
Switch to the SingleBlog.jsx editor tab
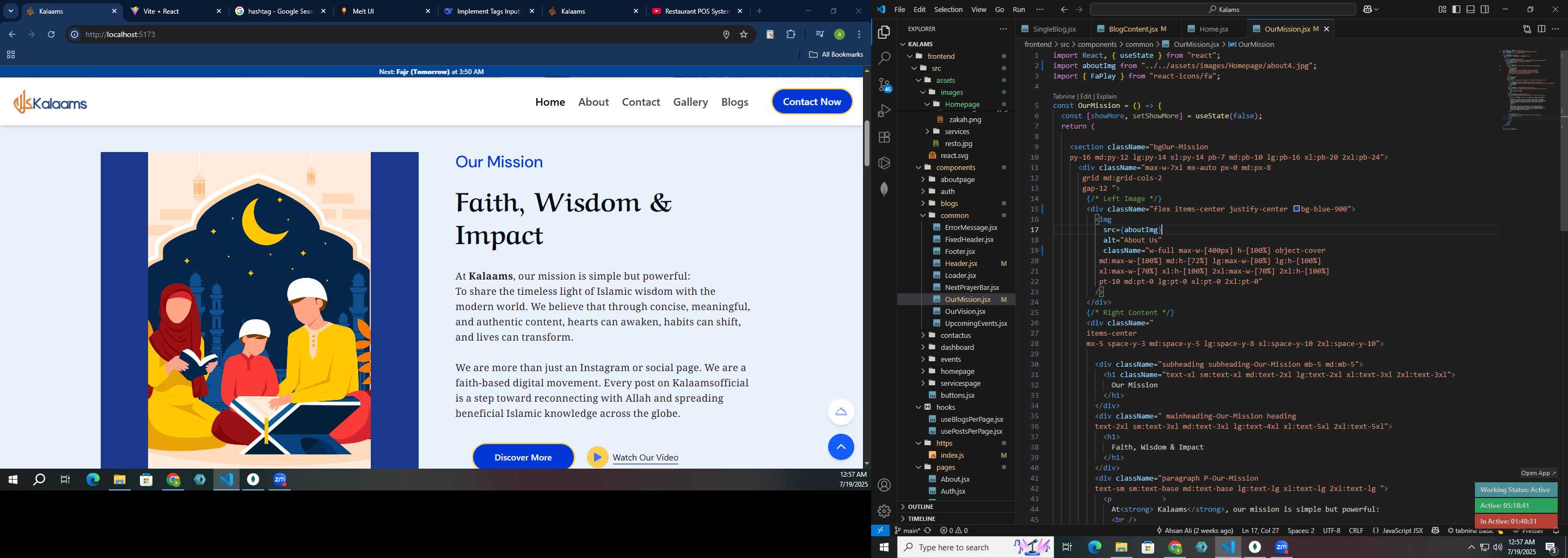coord(1054,29)
